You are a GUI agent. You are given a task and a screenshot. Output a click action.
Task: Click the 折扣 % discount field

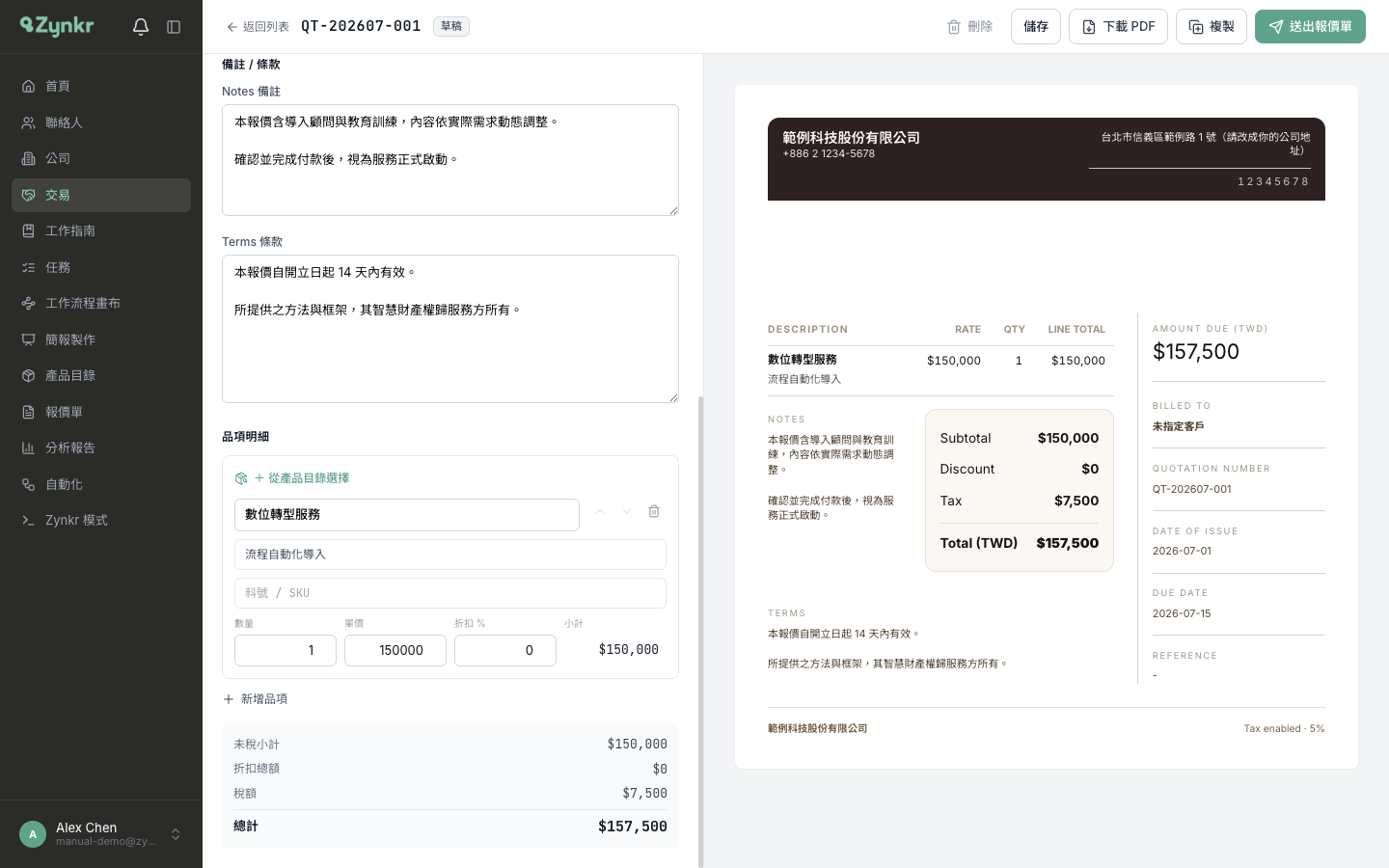505,650
